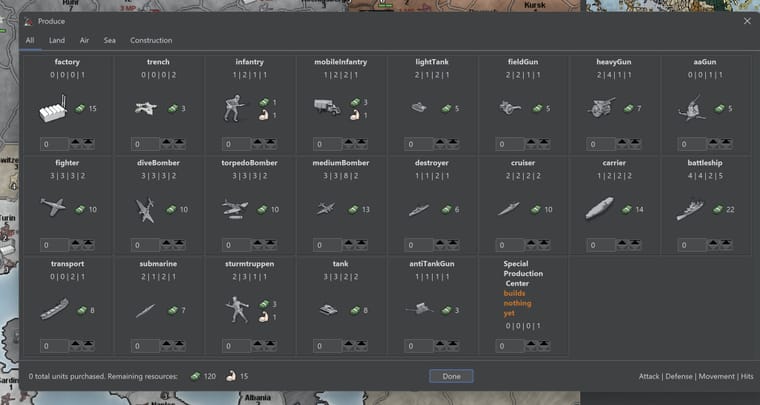Click the factory unit icon
Screen dimensions: 760x405
point(53,109)
